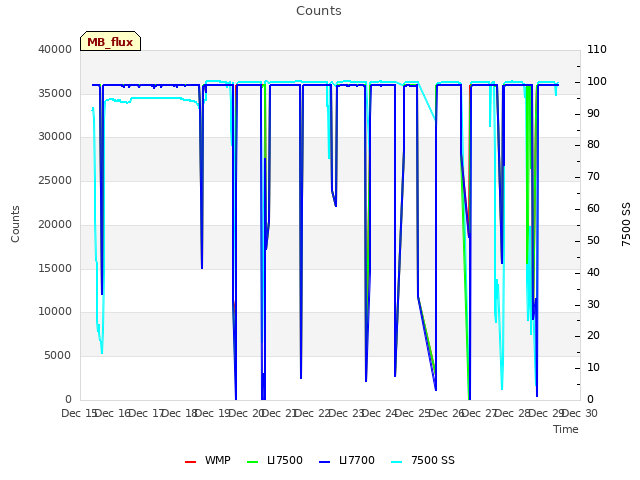The image size is (640, 480).
Task: Click the 10000 left axis tick label
Action: pos(55,312)
